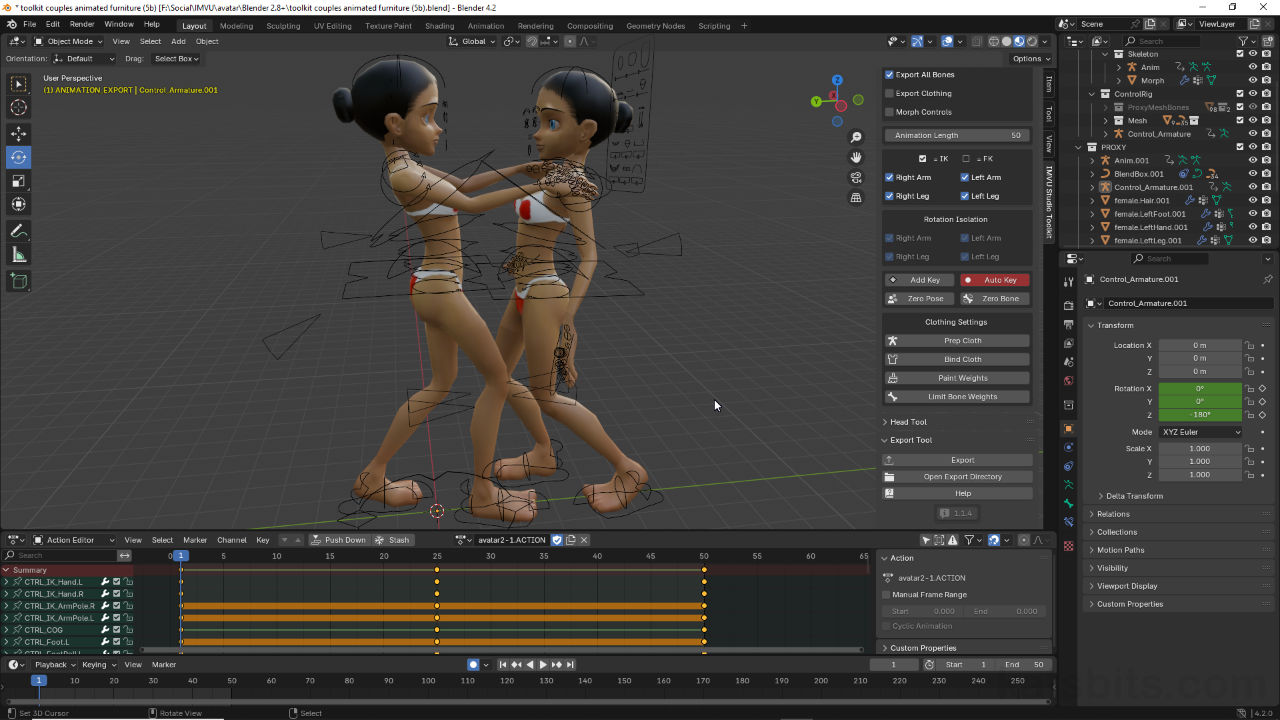The height and width of the screenshot is (720, 1280).
Task: Expand the CTRL_COG channel
Action: click(6, 630)
